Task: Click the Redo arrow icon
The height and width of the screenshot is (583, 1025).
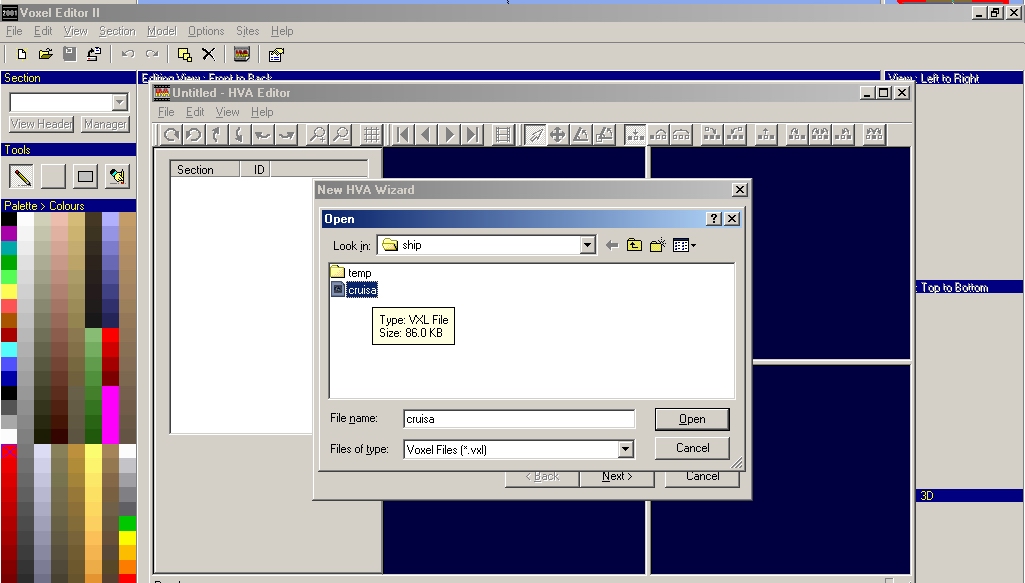Action: coord(152,55)
